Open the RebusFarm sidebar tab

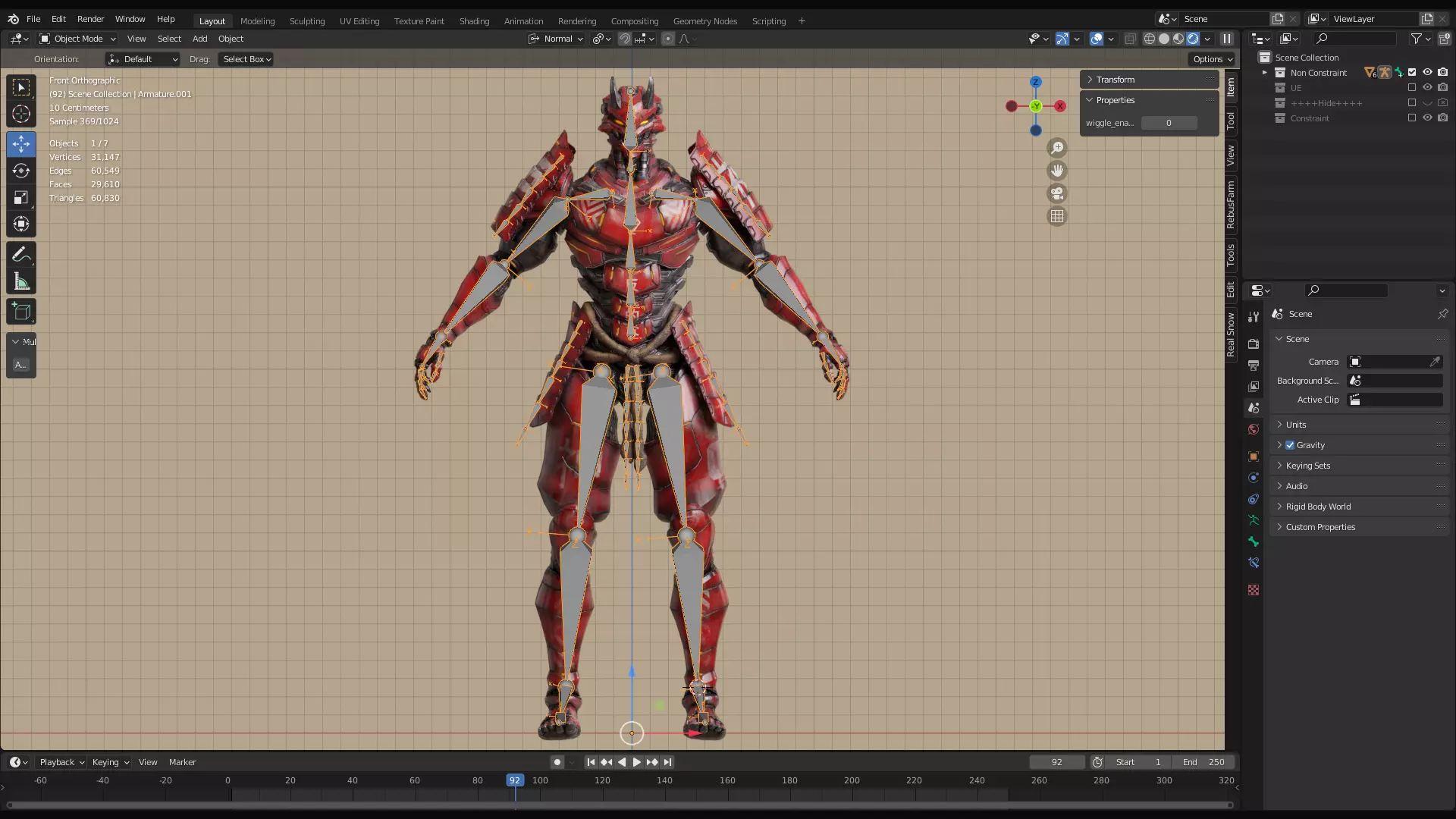click(1231, 205)
